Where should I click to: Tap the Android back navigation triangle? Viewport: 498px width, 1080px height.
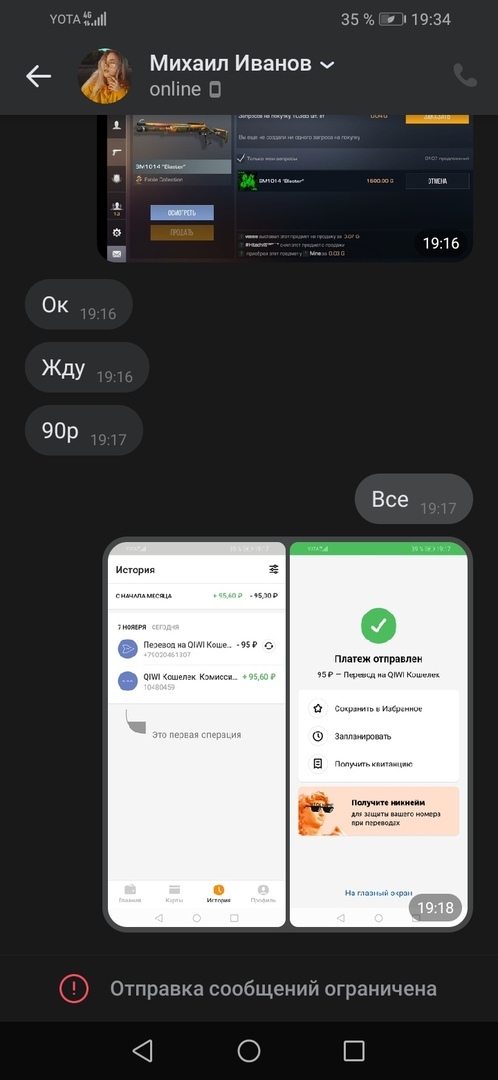click(143, 1050)
